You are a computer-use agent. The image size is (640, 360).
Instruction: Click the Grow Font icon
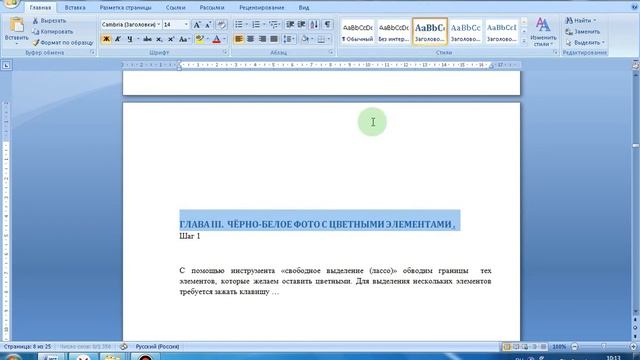click(x=197, y=25)
